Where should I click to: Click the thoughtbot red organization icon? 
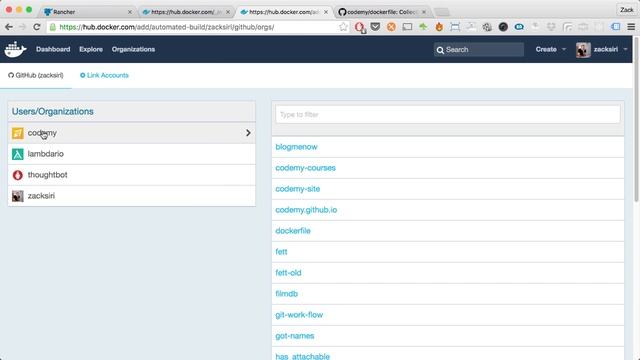click(x=18, y=175)
